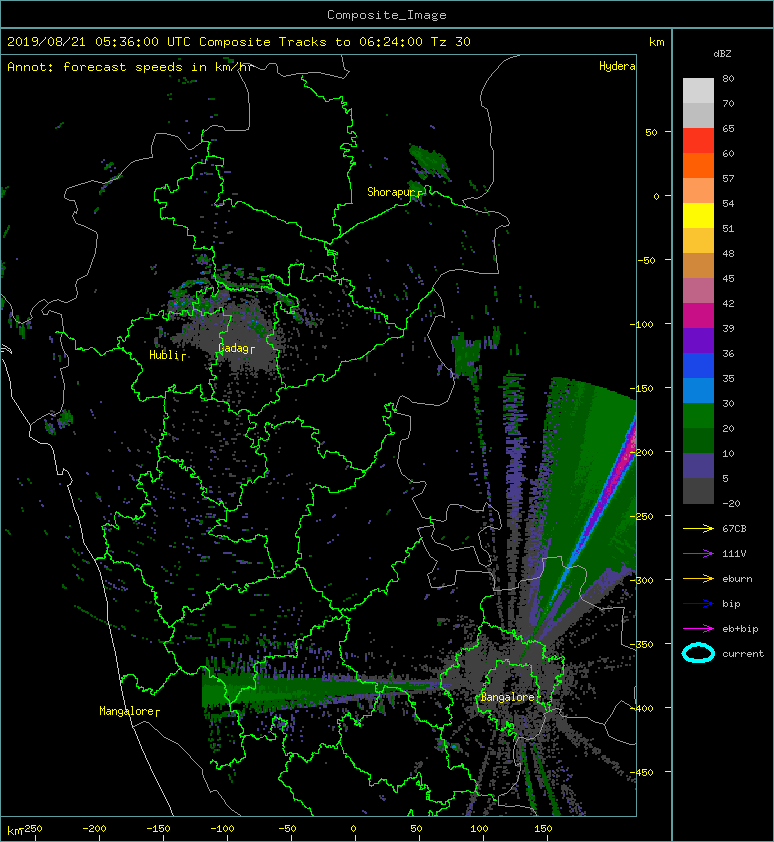Click the -450 tick on vertical axis

coord(641,772)
